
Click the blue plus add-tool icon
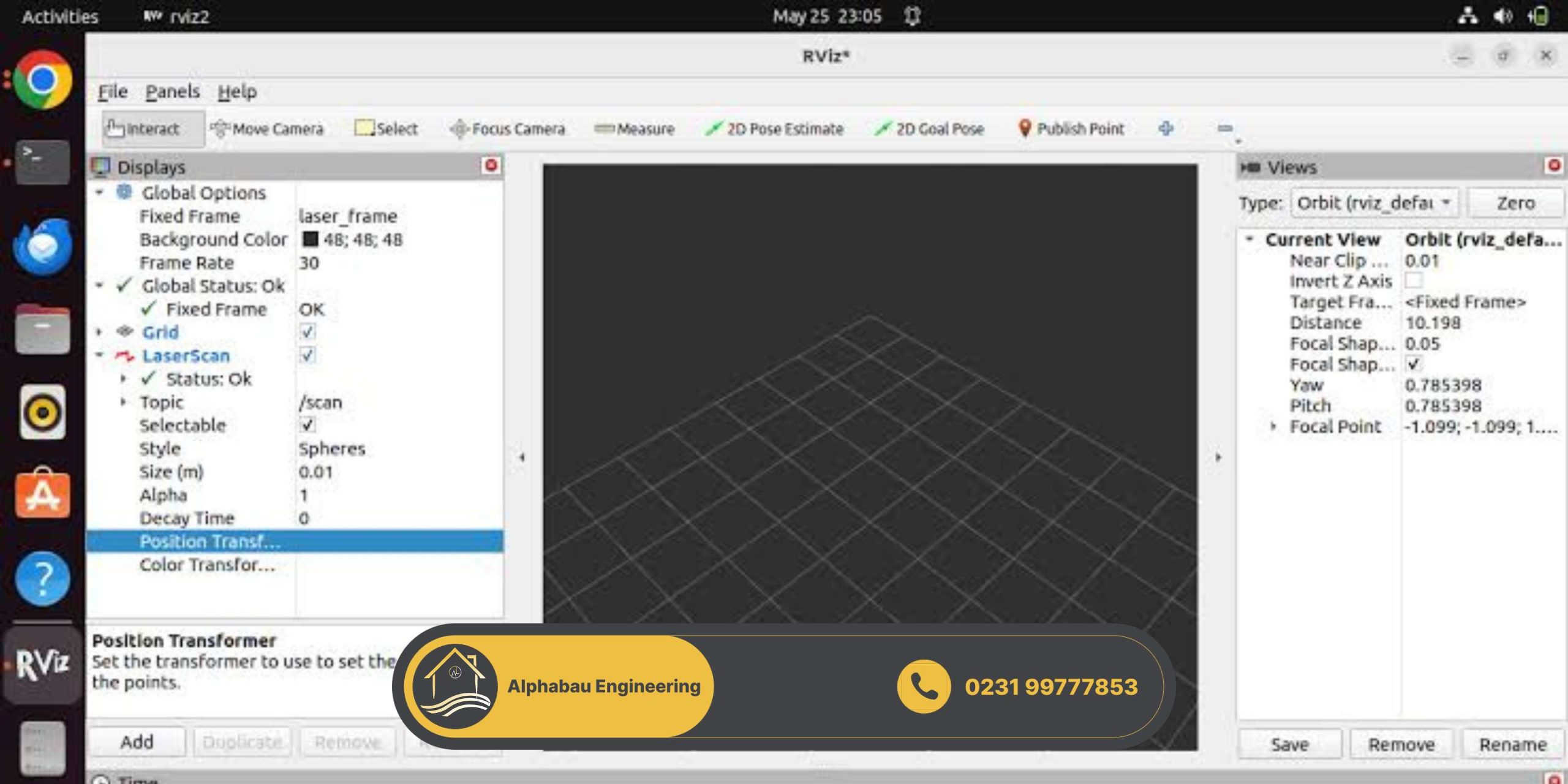coord(1166,128)
